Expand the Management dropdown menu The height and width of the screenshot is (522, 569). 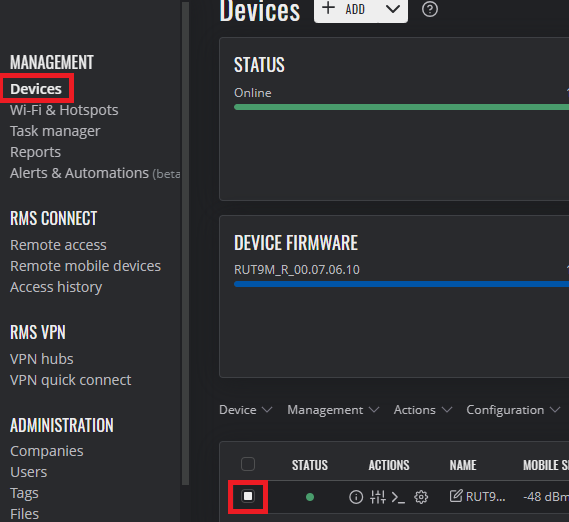click(x=333, y=410)
